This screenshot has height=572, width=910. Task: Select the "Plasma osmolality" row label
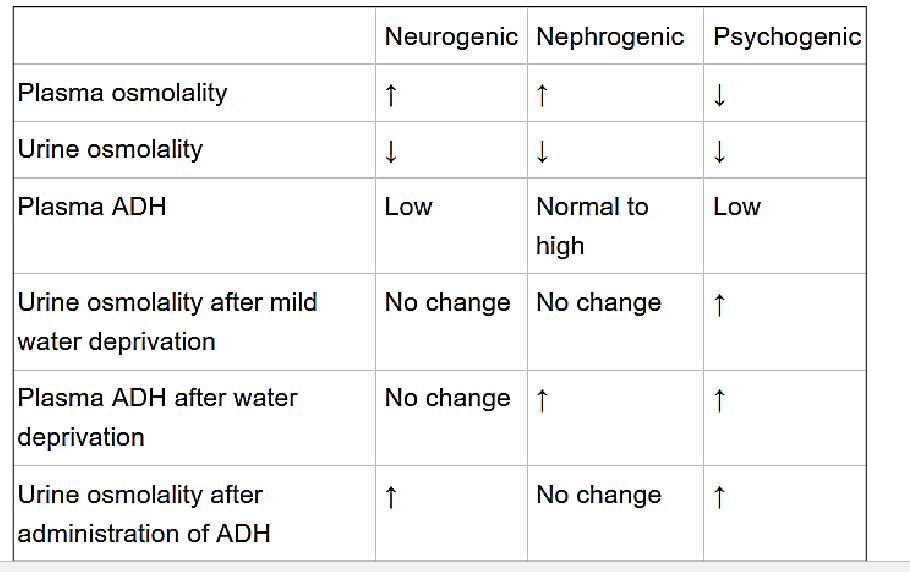tap(123, 93)
